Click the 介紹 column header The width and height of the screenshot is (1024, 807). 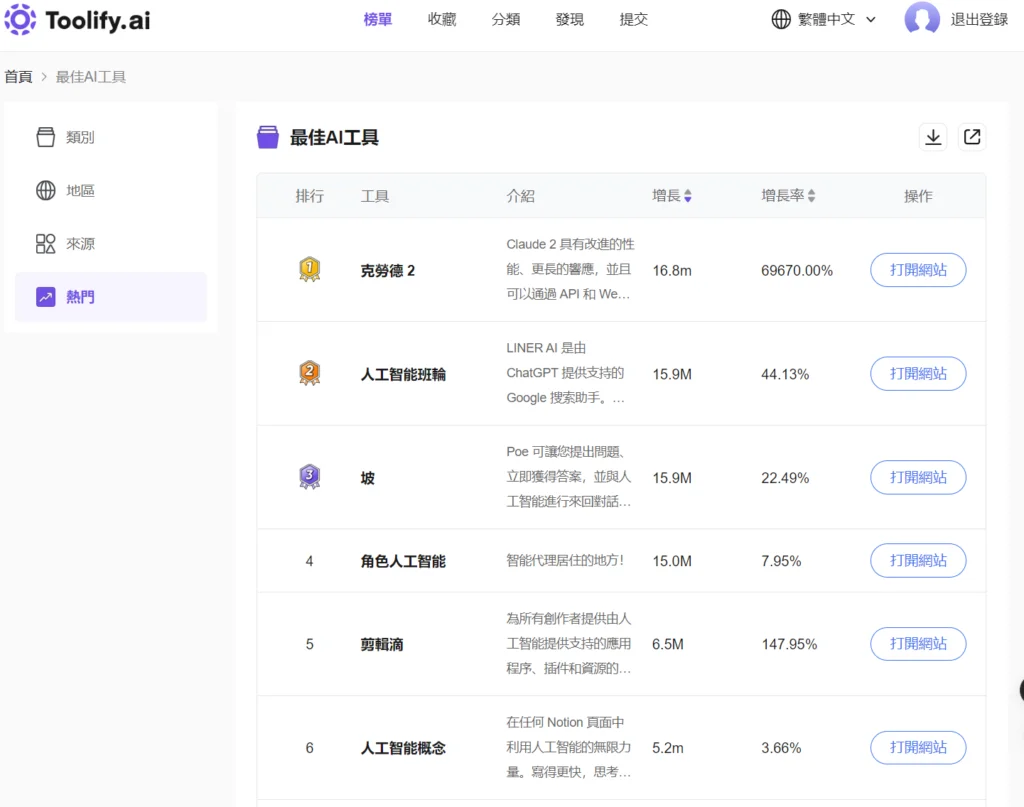[x=520, y=196]
